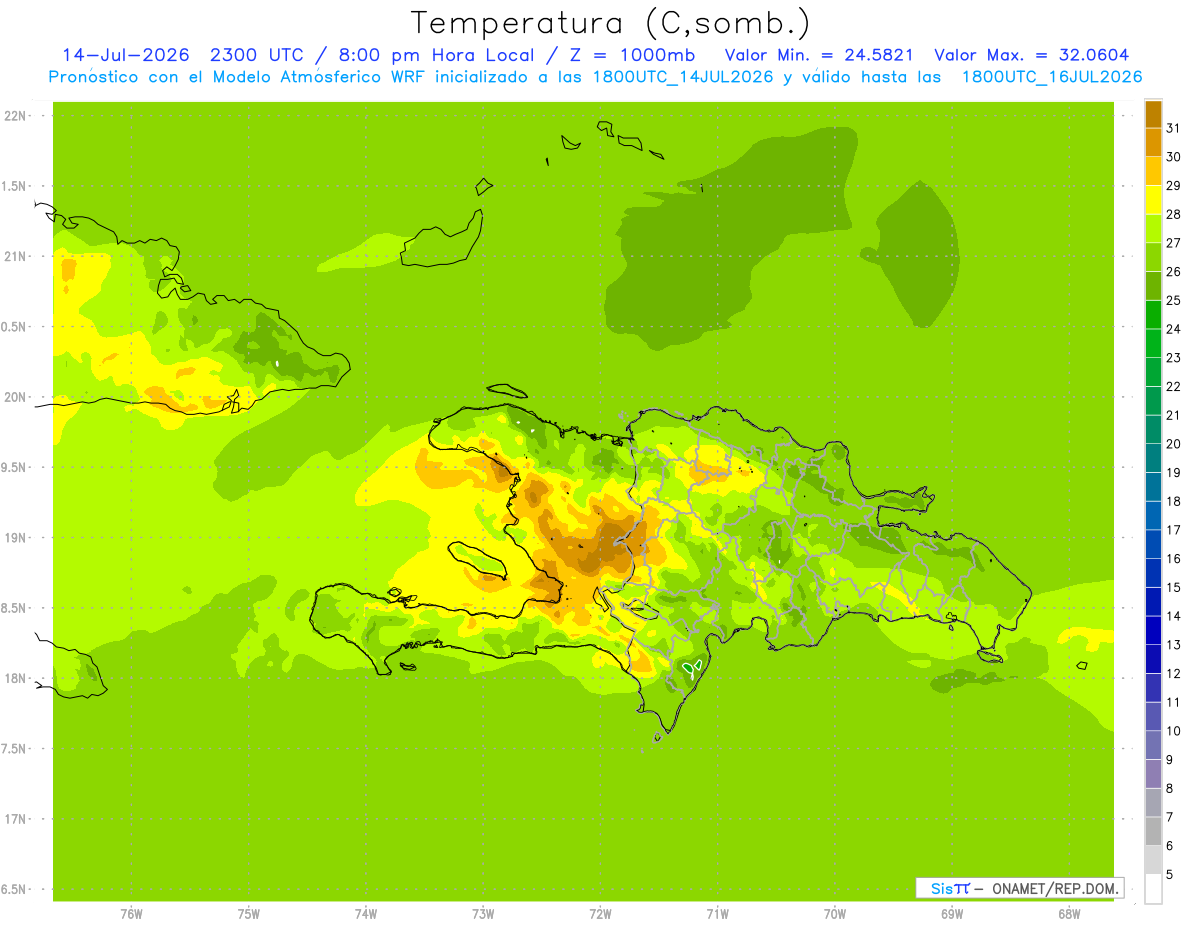Pick the yellow swatch between 28 and 29
Viewport: 1200px width, 927px height.
pyautogui.click(x=1153, y=199)
